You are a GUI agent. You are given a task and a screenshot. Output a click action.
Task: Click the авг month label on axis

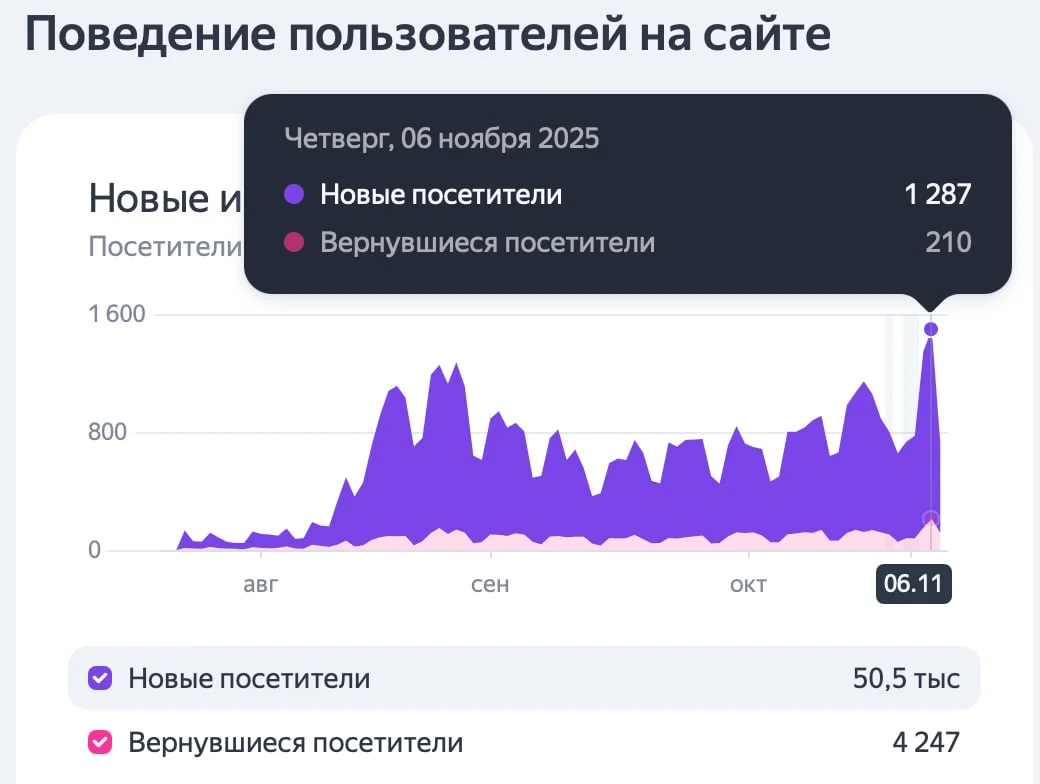(x=261, y=585)
